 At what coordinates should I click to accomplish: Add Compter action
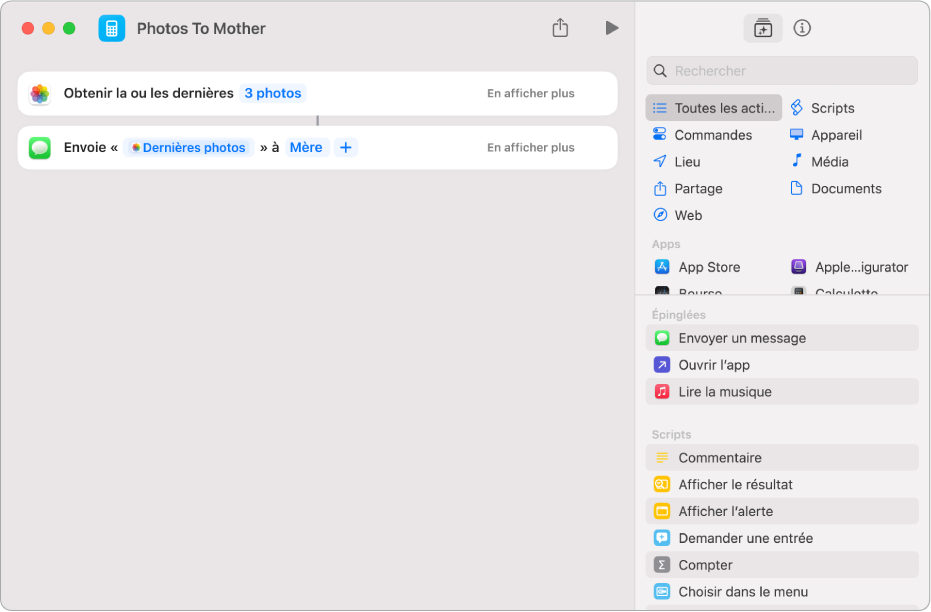pos(782,565)
